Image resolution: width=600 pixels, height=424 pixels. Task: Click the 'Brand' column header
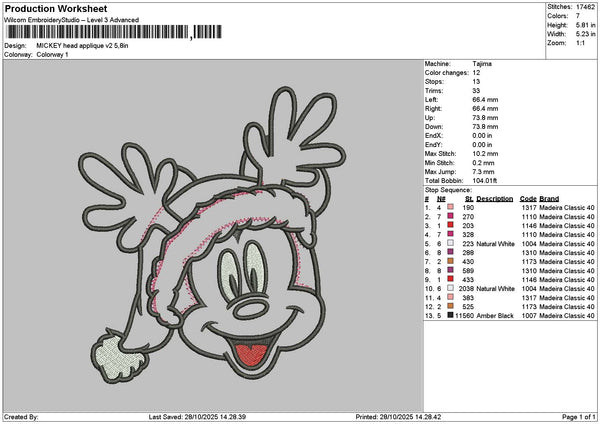[x=549, y=199]
